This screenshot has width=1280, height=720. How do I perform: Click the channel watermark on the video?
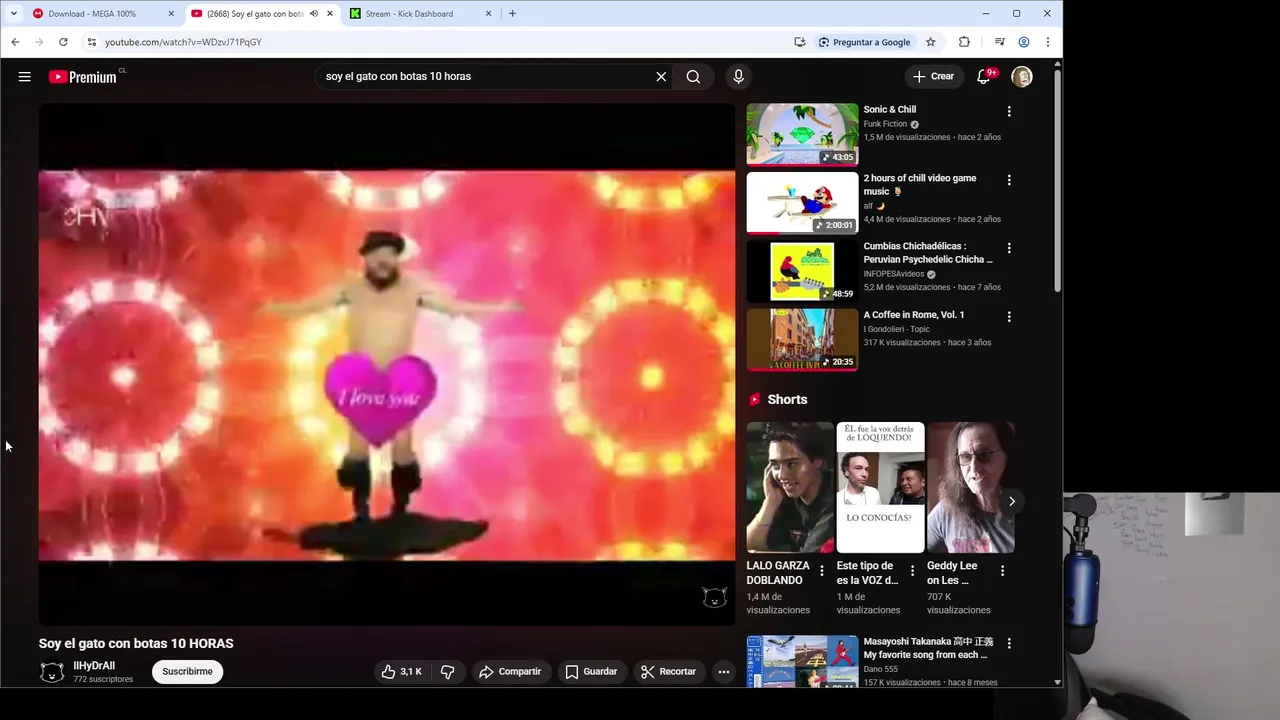(x=714, y=598)
